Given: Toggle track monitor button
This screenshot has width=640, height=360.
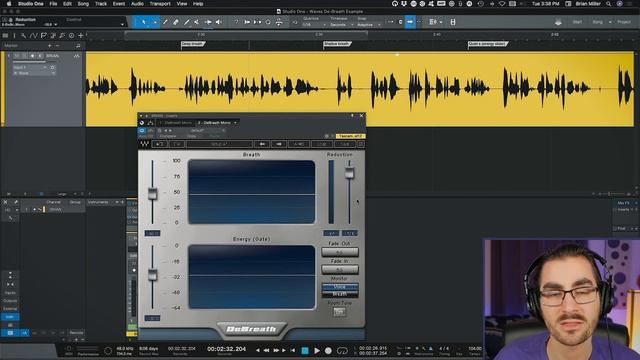Looking at the screenshot, I should (x=40, y=56).
